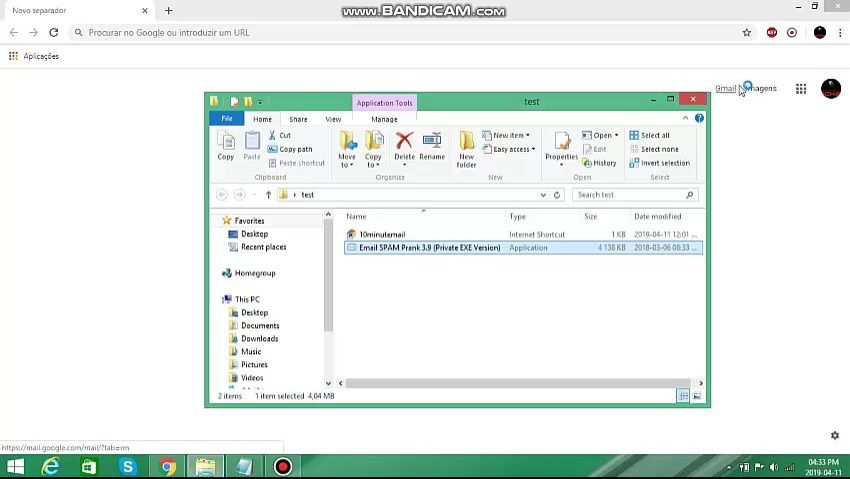Bookmark this tab with the star icon
Viewport: 850px width, 479px height.
point(746,33)
